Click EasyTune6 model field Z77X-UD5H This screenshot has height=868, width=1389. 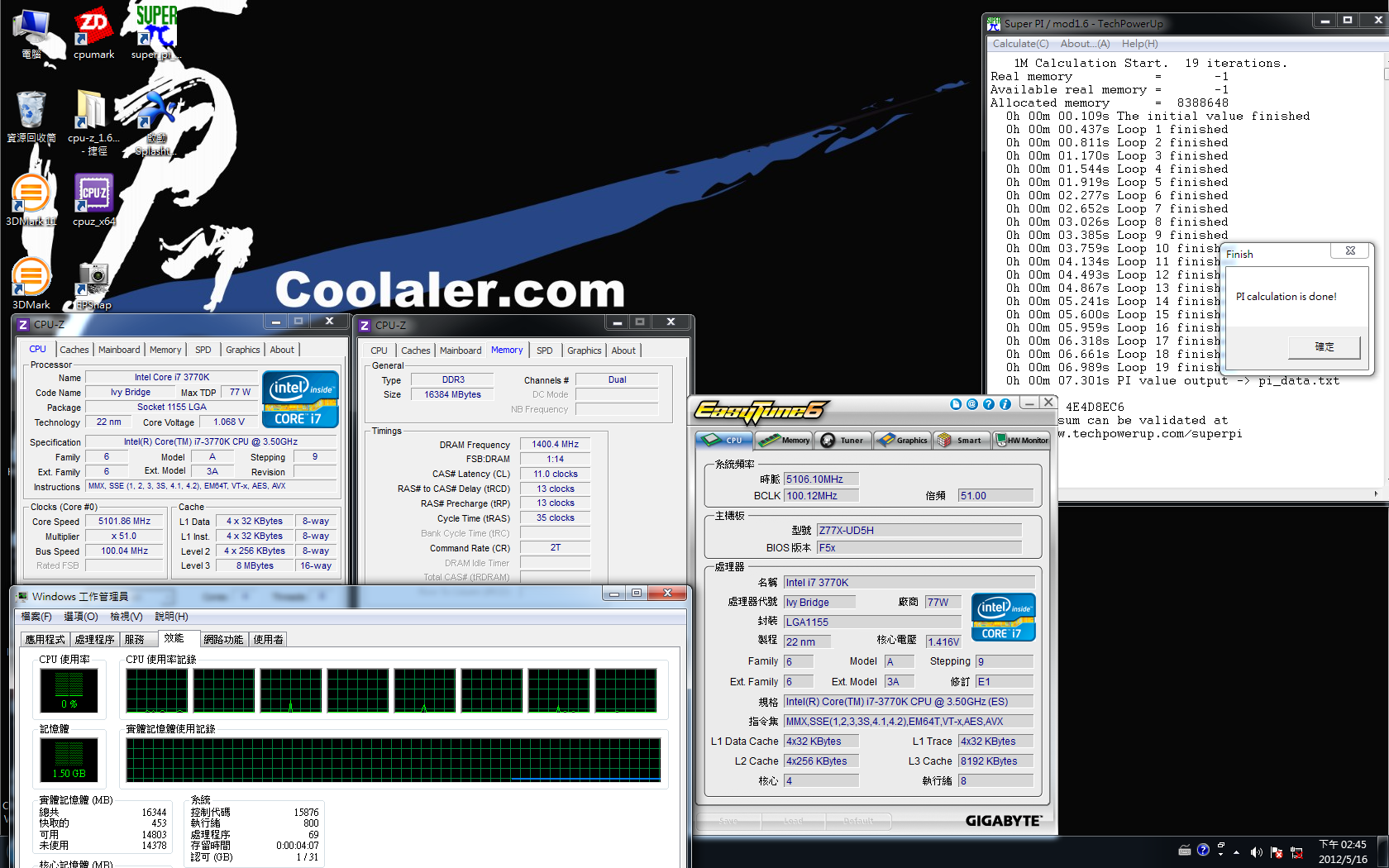coord(919,531)
